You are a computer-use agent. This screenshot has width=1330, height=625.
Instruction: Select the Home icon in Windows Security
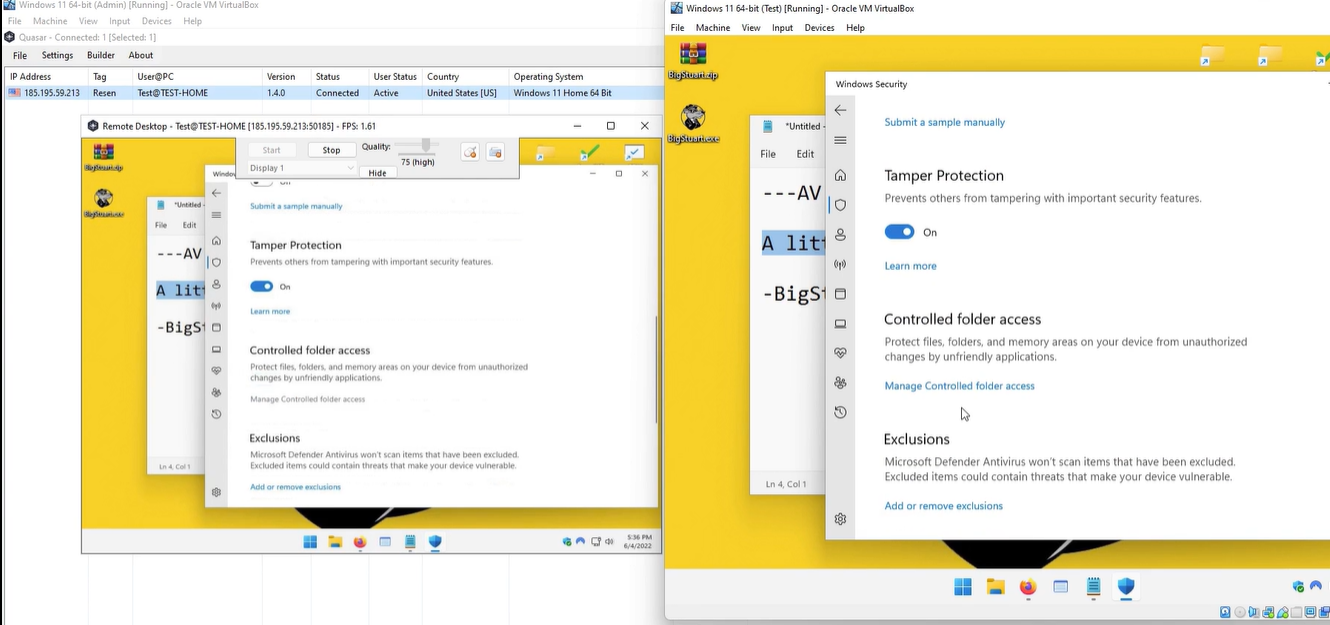[840, 174]
